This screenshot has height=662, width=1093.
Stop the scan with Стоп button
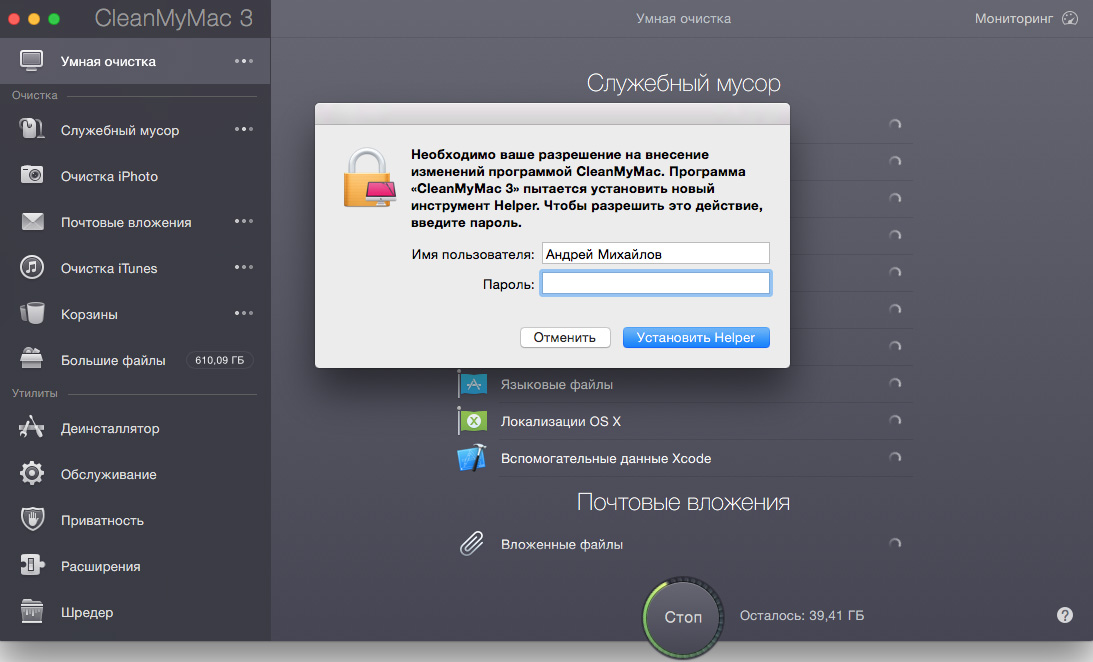pos(683,617)
